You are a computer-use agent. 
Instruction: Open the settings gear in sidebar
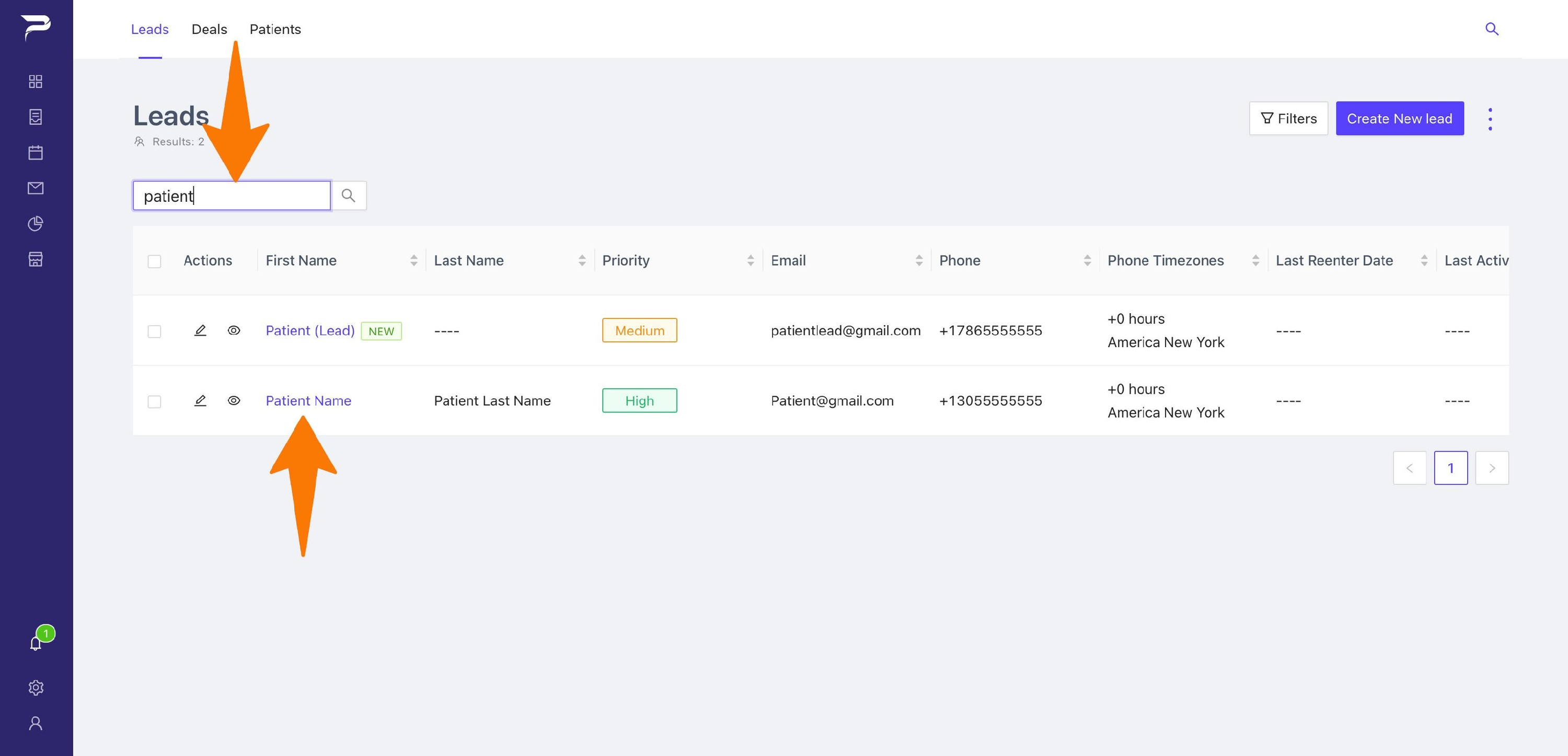[36, 687]
